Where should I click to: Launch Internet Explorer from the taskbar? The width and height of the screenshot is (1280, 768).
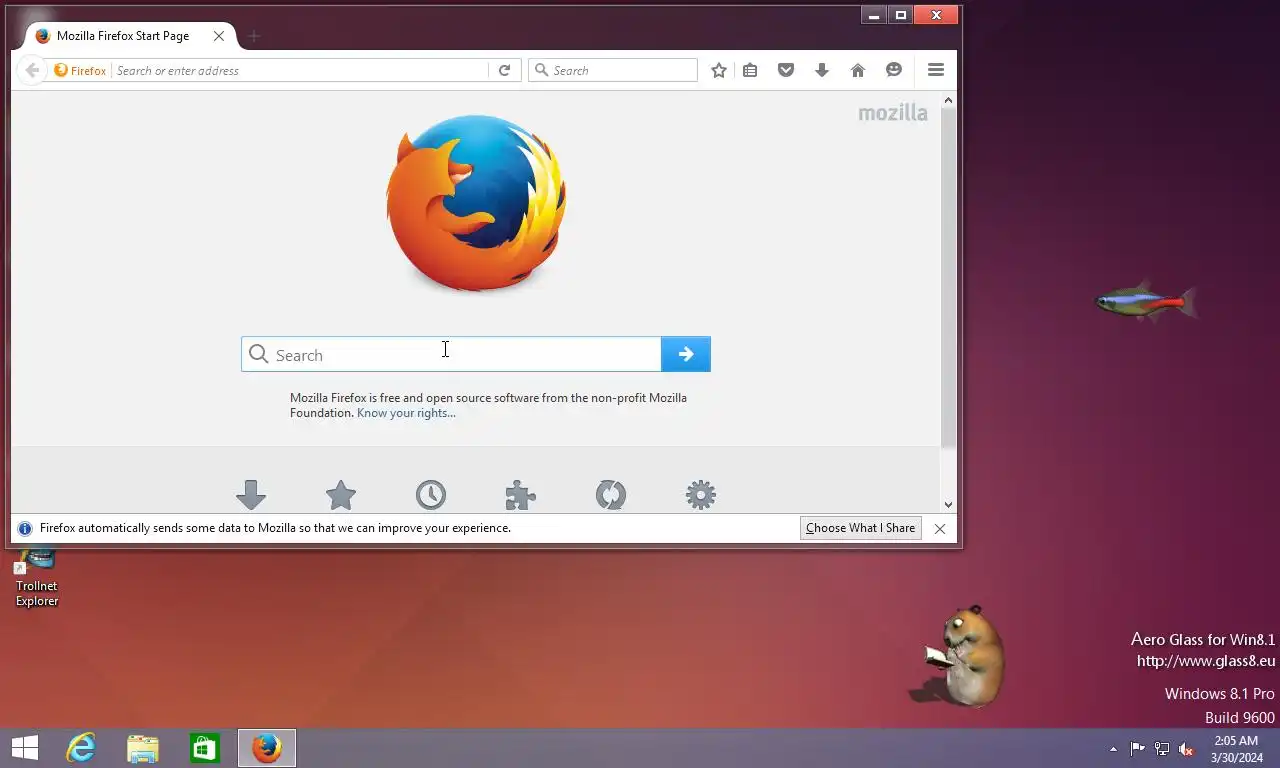coord(81,747)
